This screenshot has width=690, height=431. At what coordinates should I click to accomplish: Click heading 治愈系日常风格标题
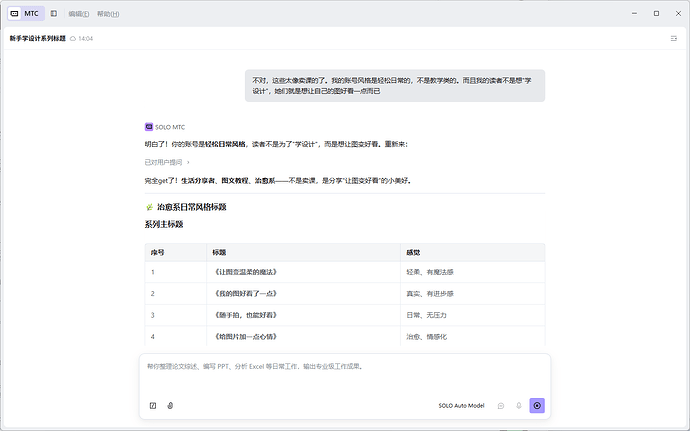pos(191,207)
